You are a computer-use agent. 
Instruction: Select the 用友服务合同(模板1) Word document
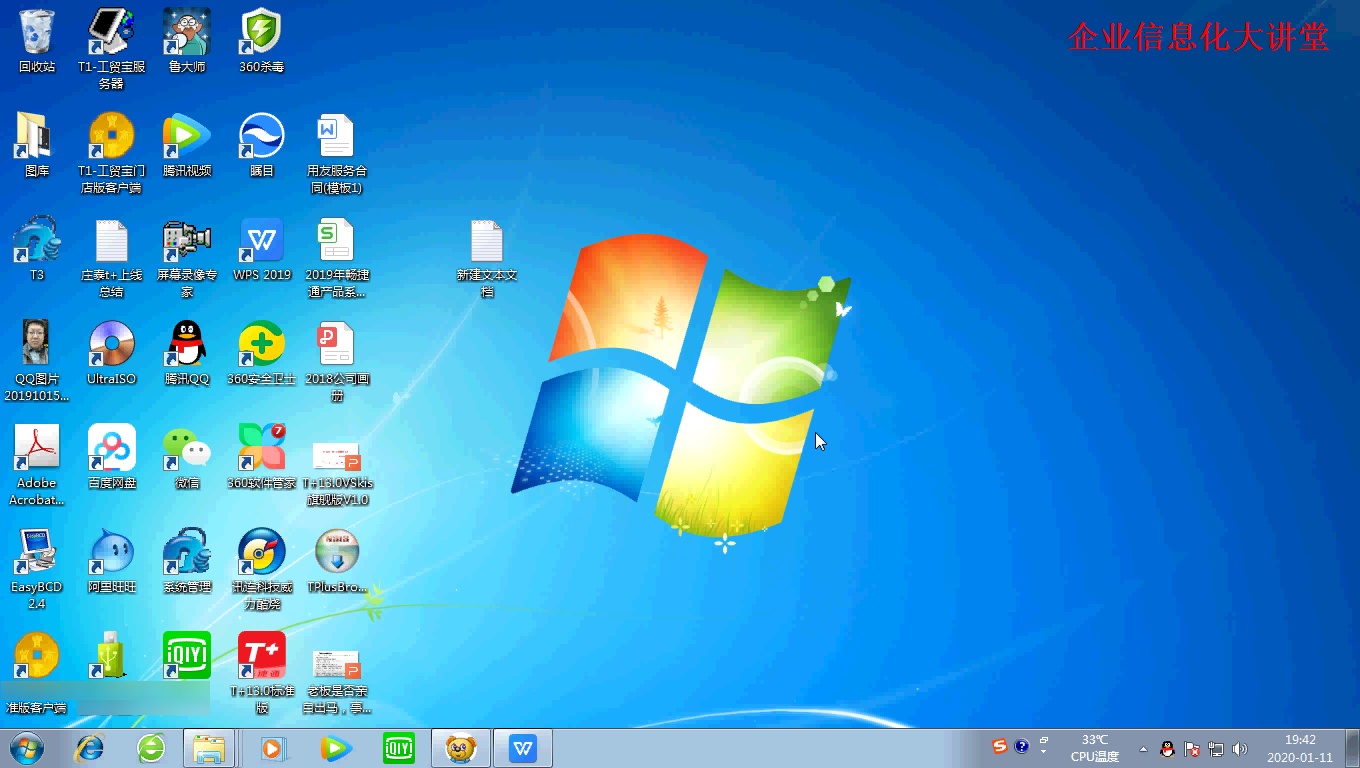click(337, 153)
